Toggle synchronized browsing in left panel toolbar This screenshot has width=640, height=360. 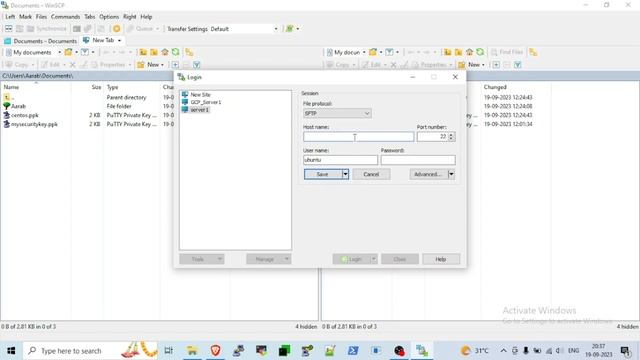point(189,52)
